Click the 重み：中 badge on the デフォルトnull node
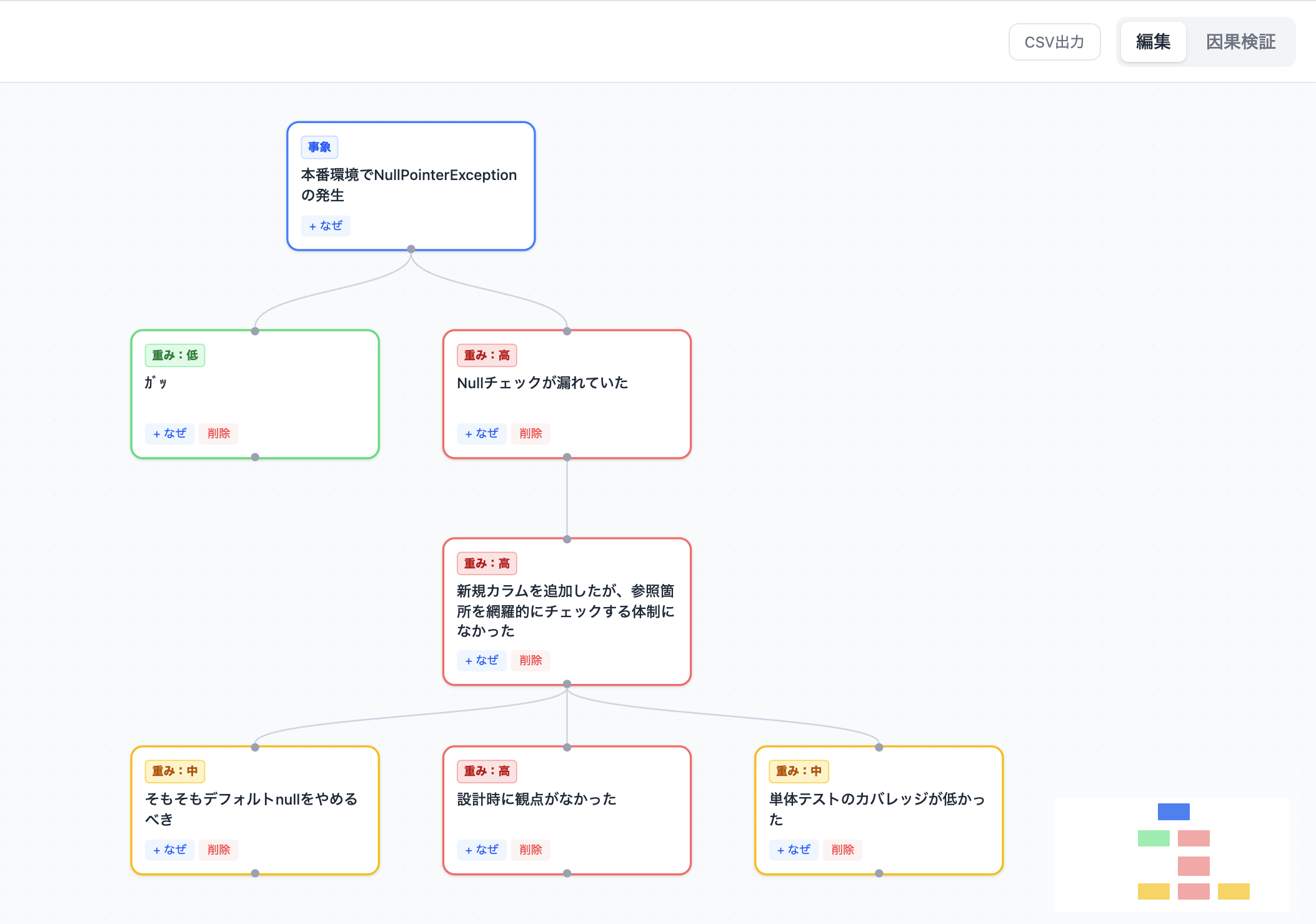 point(175,771)
